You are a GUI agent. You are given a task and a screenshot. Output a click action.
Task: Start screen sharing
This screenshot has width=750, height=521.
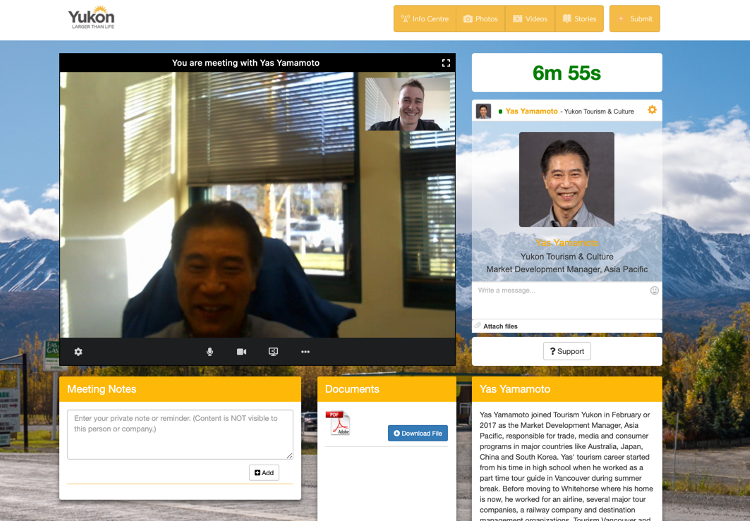point(273,352)
